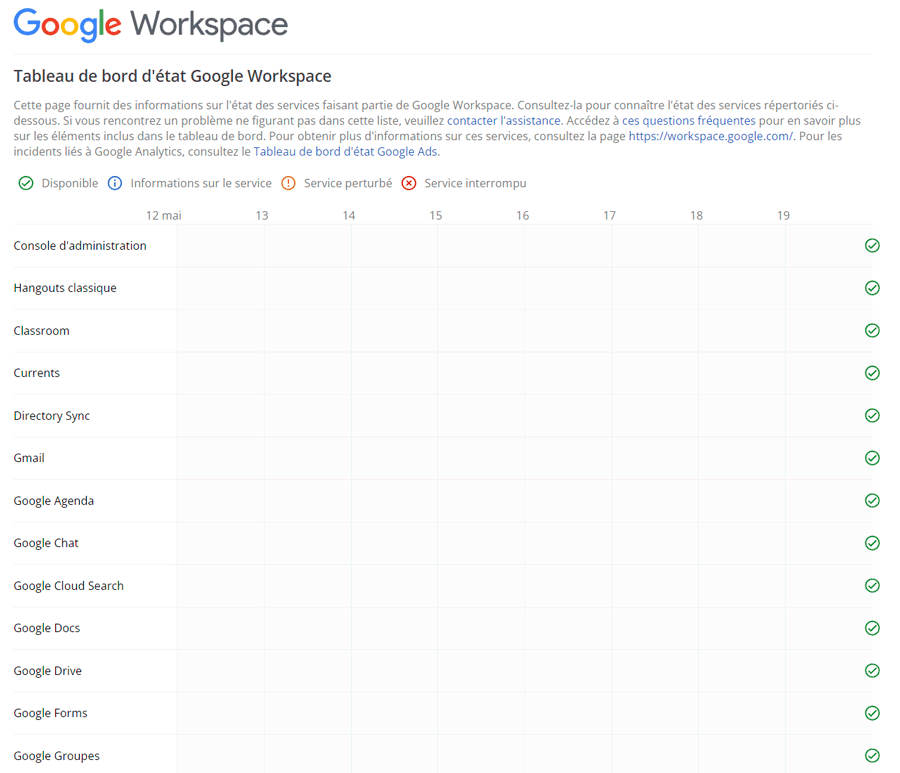900x773 pixels.
Task: Select the 17 date column header
Action: coord(610,215)
